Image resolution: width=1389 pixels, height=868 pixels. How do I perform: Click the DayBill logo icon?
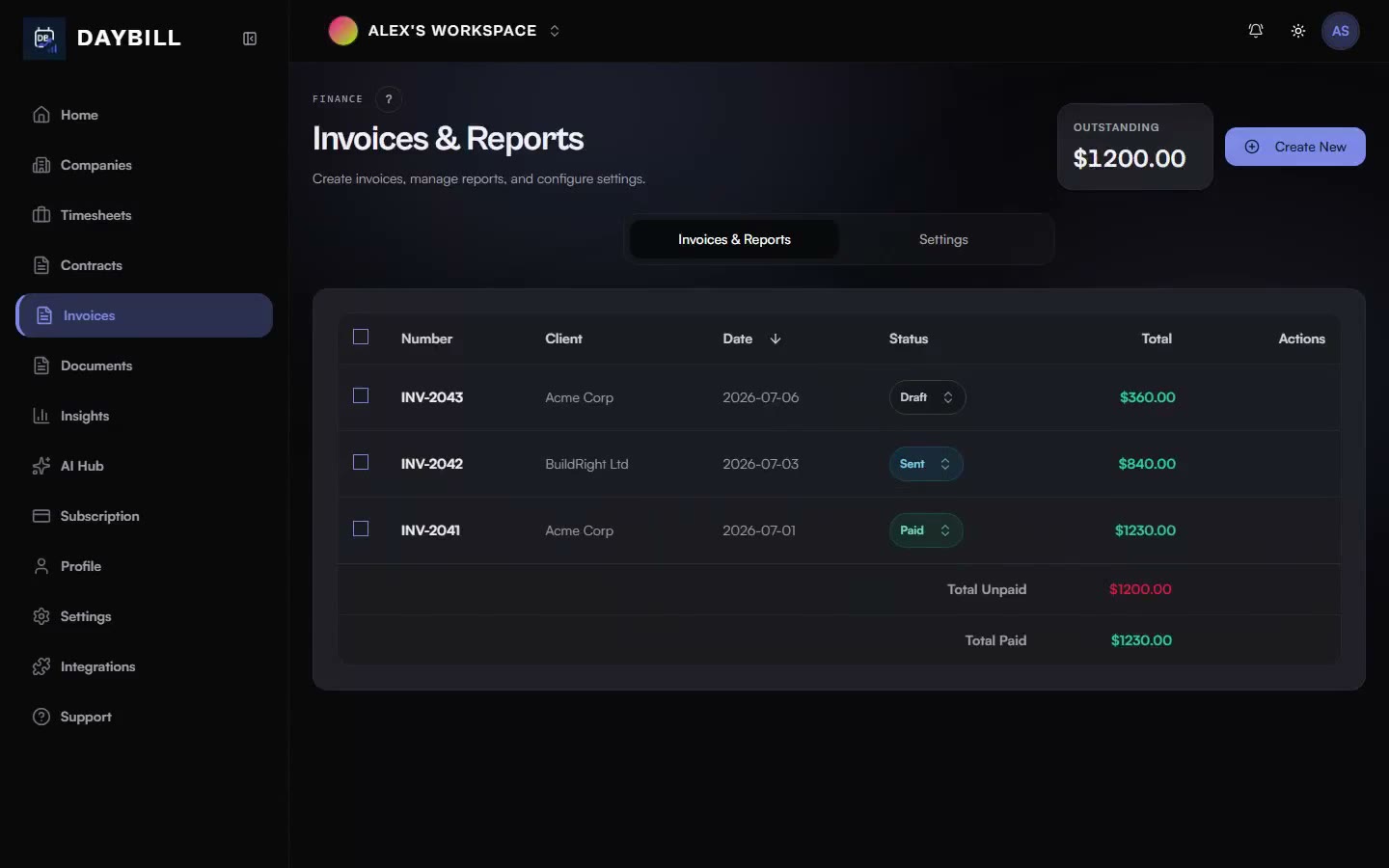44,39
